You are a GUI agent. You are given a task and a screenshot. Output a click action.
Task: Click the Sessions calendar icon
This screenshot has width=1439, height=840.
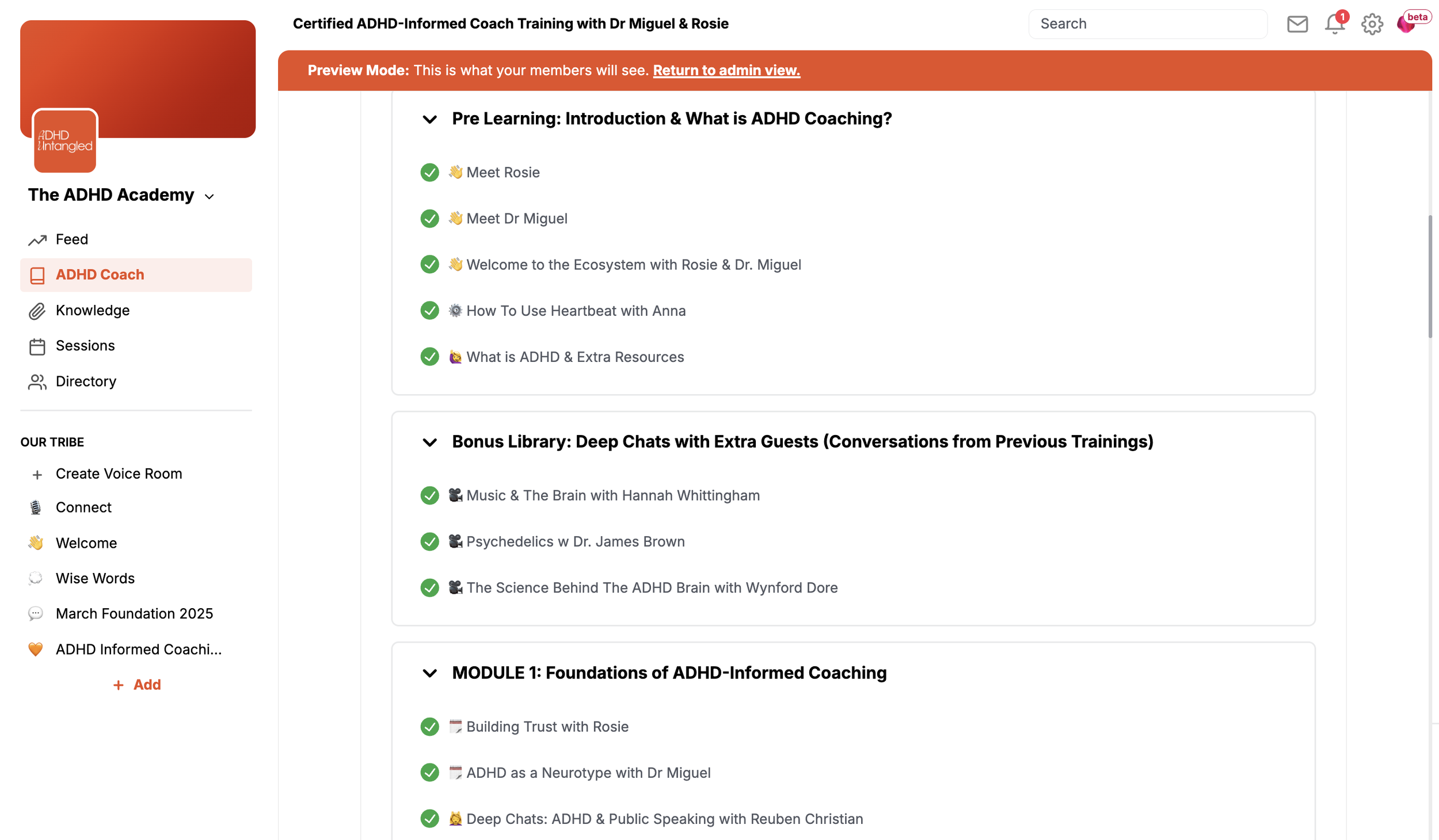coord(37,346)
